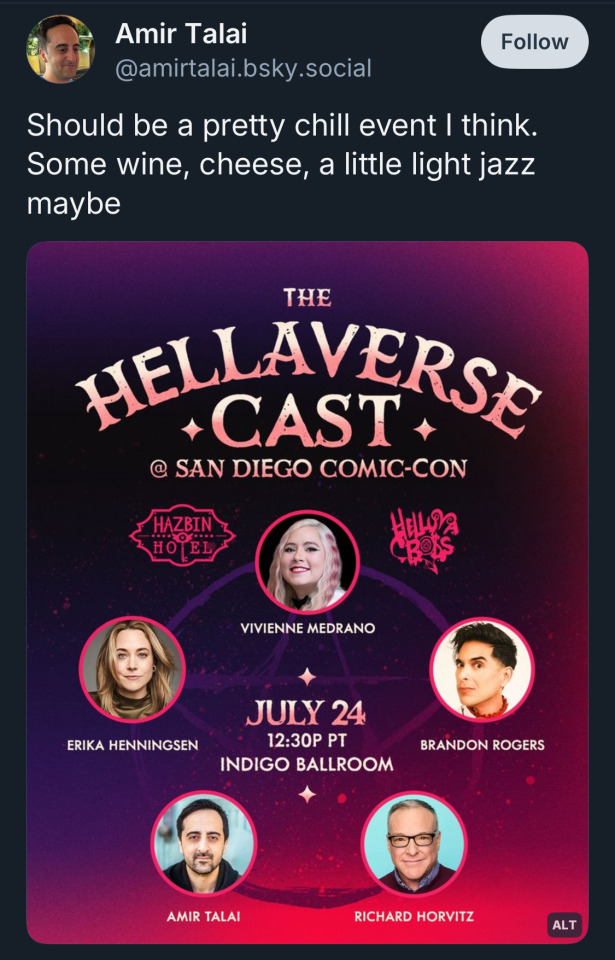Click Amir Talai's circular poster photo
Image resolution: width=615 pixels, height=960 pixels.
(x=203, y=844)
